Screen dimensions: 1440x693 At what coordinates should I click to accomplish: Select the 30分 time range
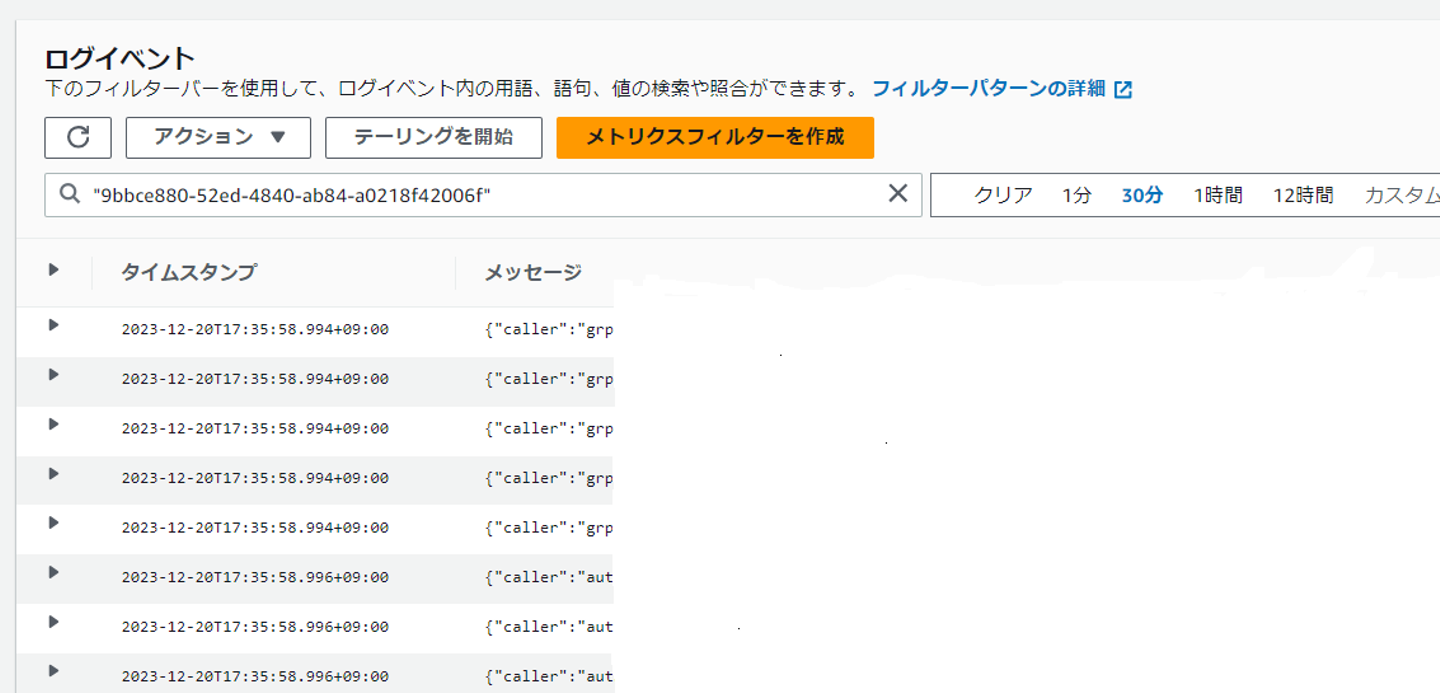click(1142, 195)
